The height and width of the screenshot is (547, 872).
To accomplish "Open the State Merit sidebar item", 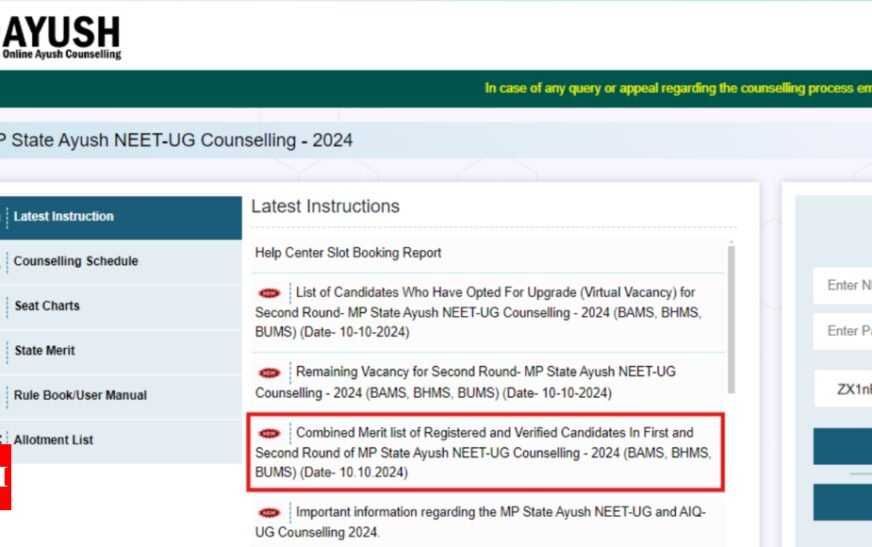I will (x=121, y=351).
